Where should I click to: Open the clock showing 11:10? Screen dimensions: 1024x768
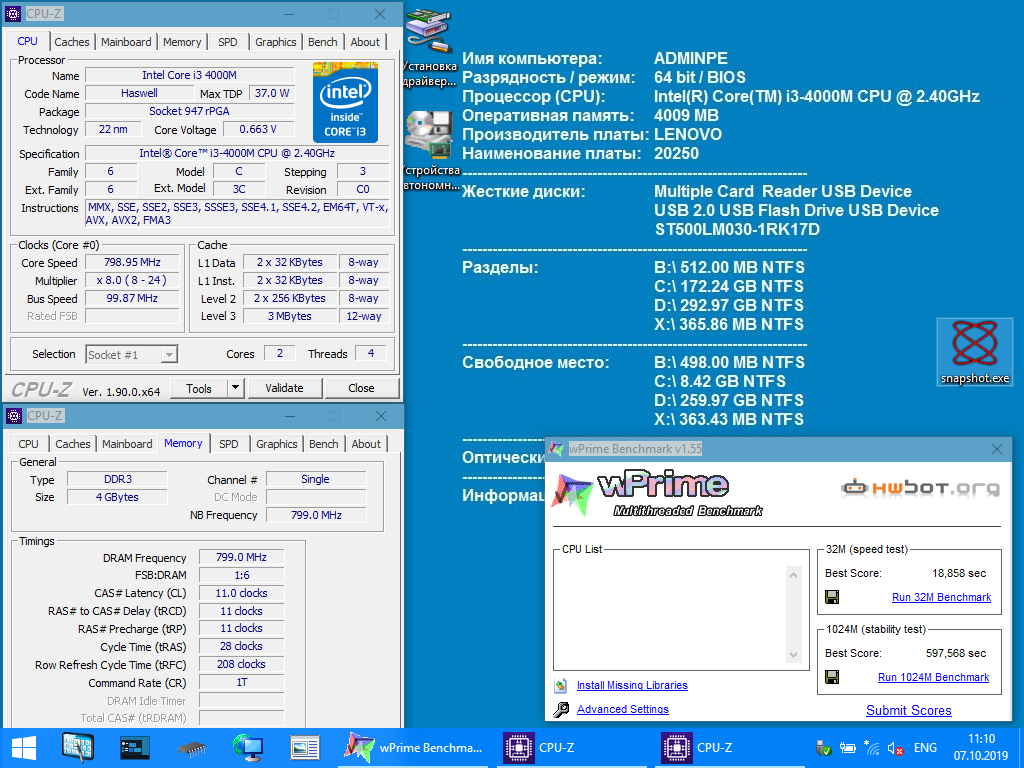(x=981, y=748)
